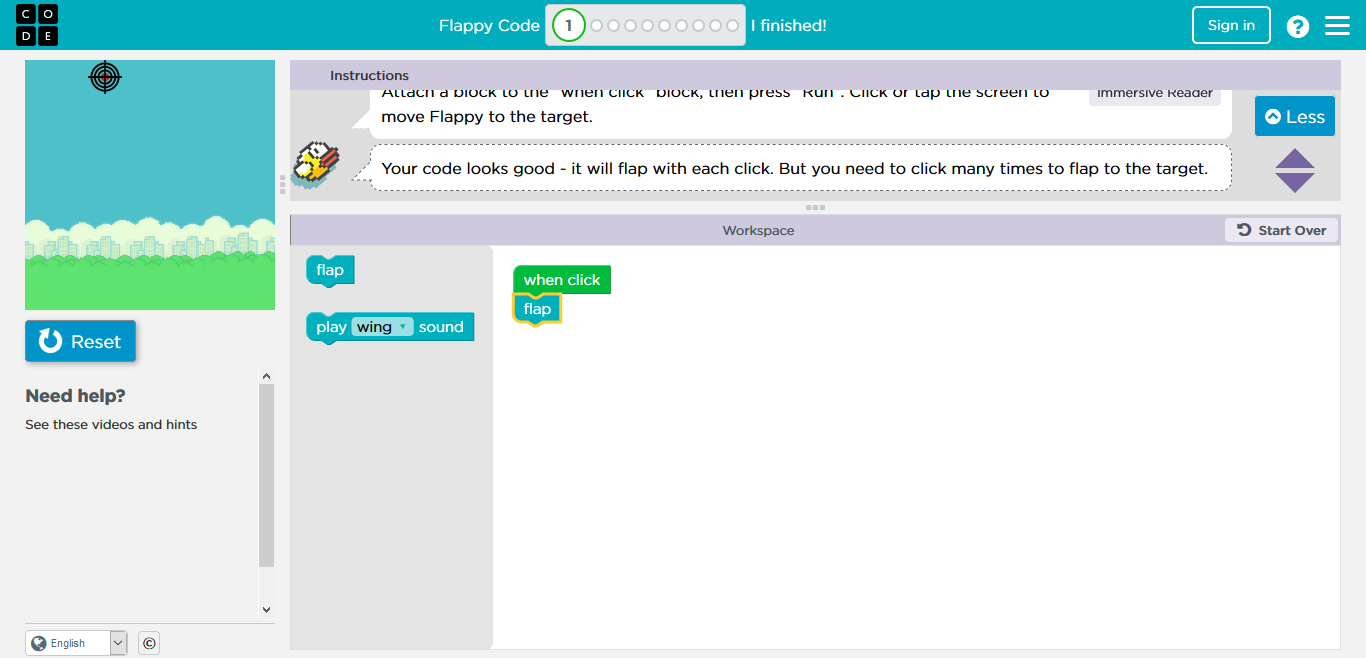Click Start Over in the workspace header
Screen dimensions: 1366x658
1281,230
